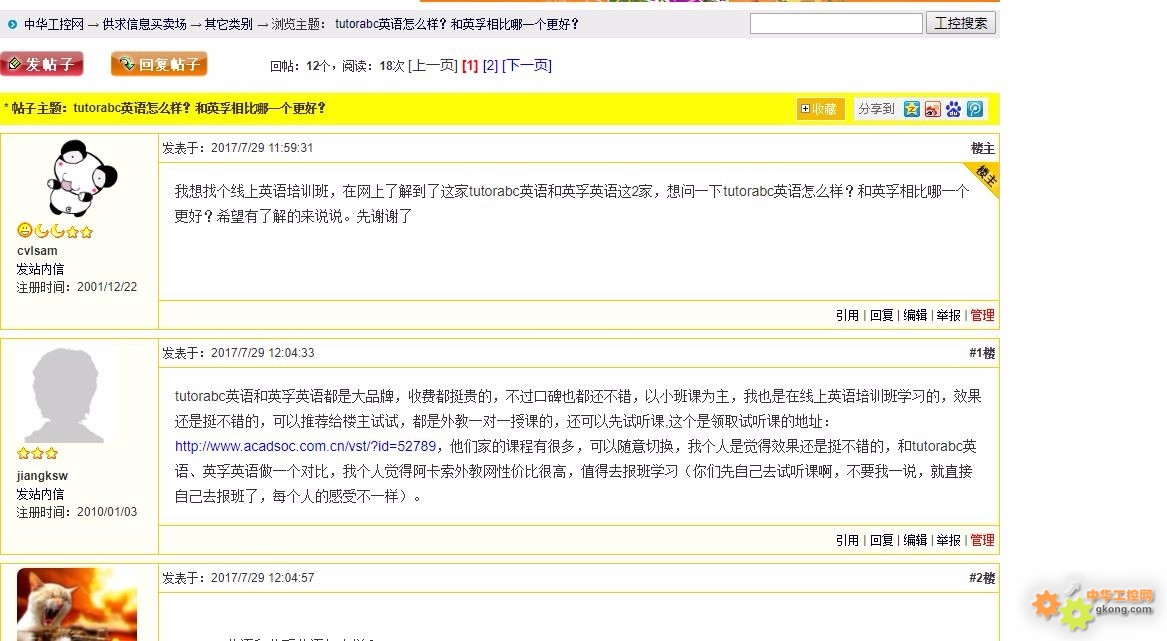Click the 回复帖子 reply post button
1167x641 pixels.
(x=159, y=64)
